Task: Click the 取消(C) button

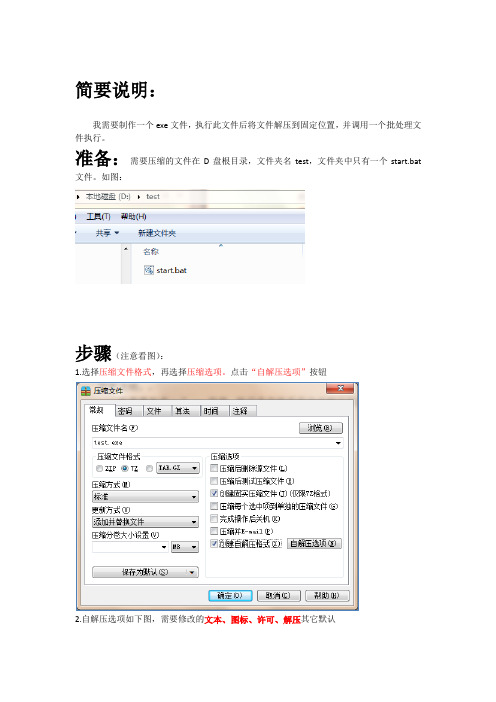Action: point(278,596)
